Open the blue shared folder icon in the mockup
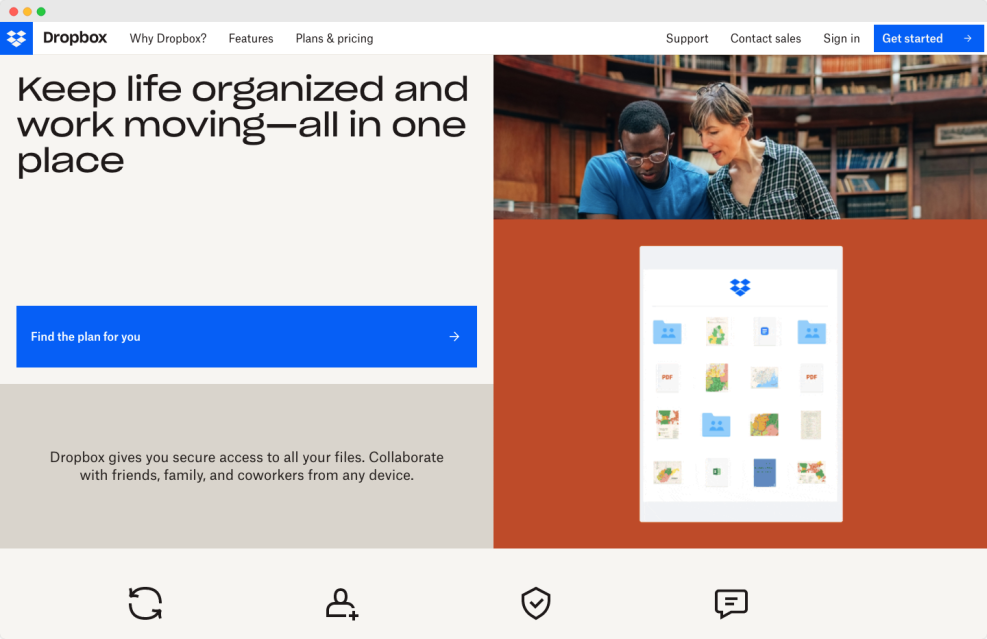The height and width of the screenshot is (639, 987). click(x=667, y=331)
